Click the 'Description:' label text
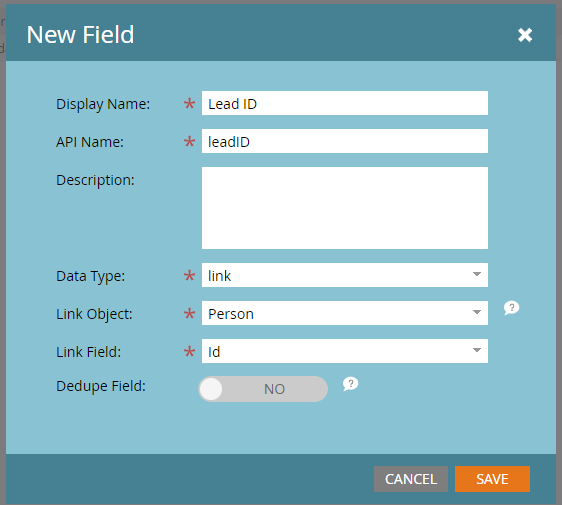Screen dimensions: 562x505 pos(95,180)
